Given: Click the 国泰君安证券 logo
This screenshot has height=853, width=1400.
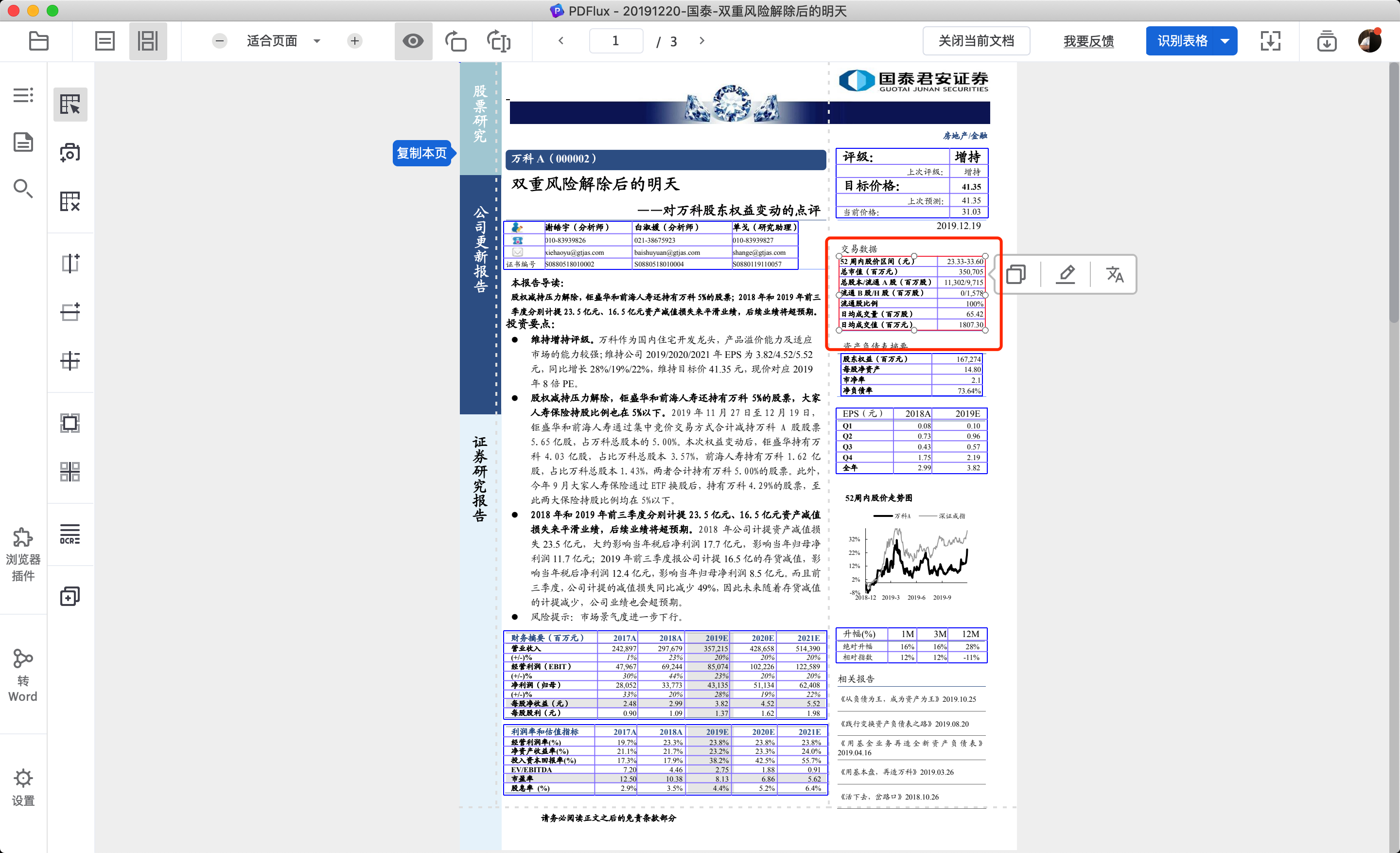Looking at the screenshot, I should [913, 80].
